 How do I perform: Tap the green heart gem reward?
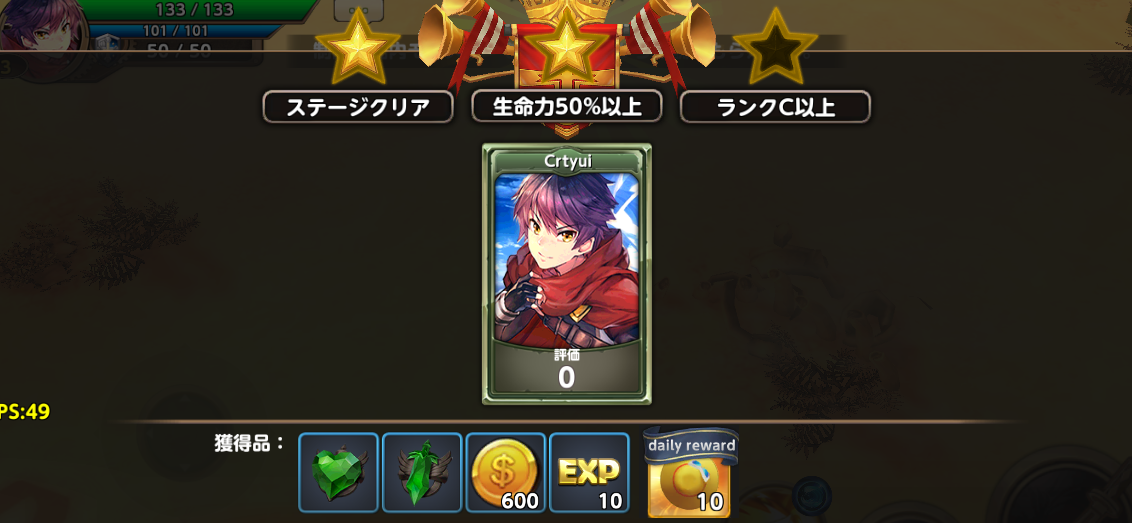(339, 472)
